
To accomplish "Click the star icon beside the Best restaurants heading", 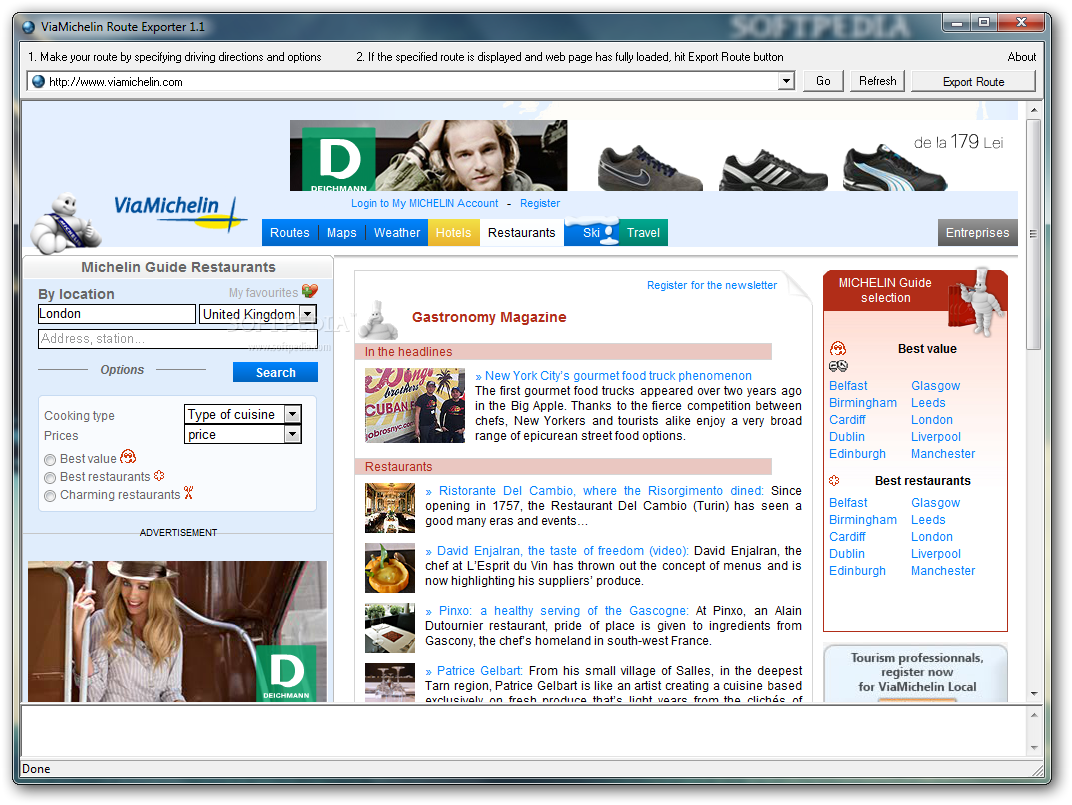I will (834, 481).
